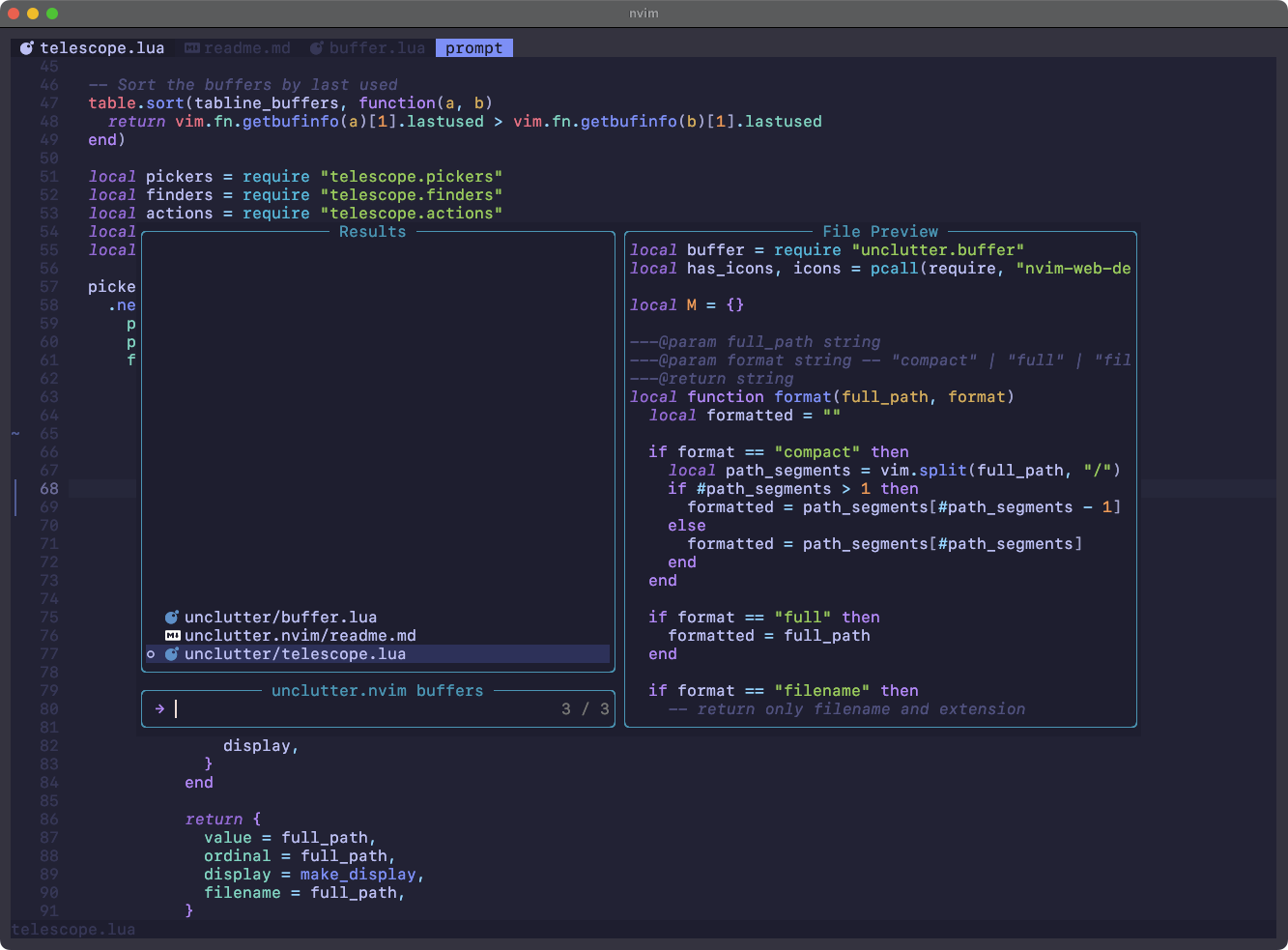
Task: Click 'display,' on line 82
Action: click(x=262, y=746)
